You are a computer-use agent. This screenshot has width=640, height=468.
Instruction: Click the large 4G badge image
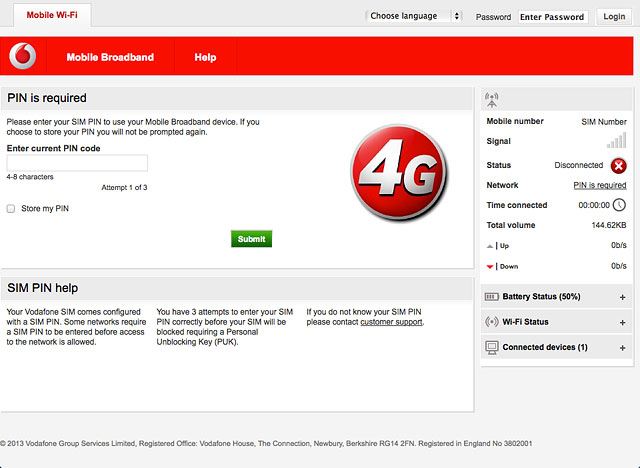pyautogui.click(x=399, y=172)
